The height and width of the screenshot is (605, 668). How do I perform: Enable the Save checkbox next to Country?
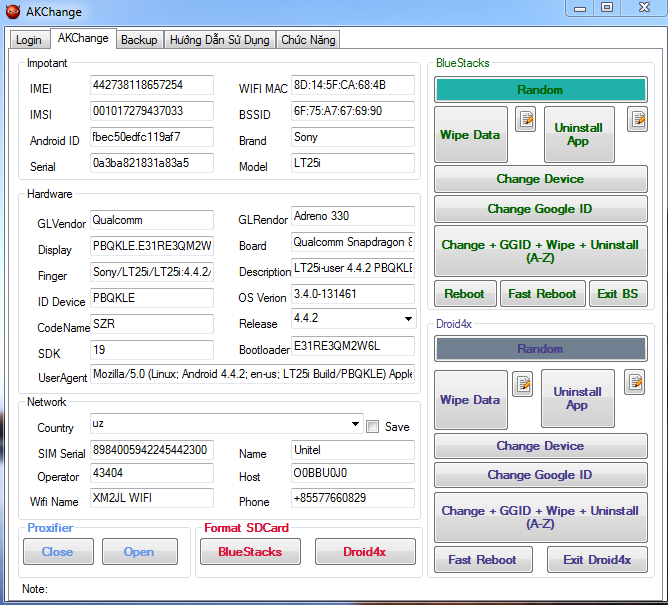point(372,426)
